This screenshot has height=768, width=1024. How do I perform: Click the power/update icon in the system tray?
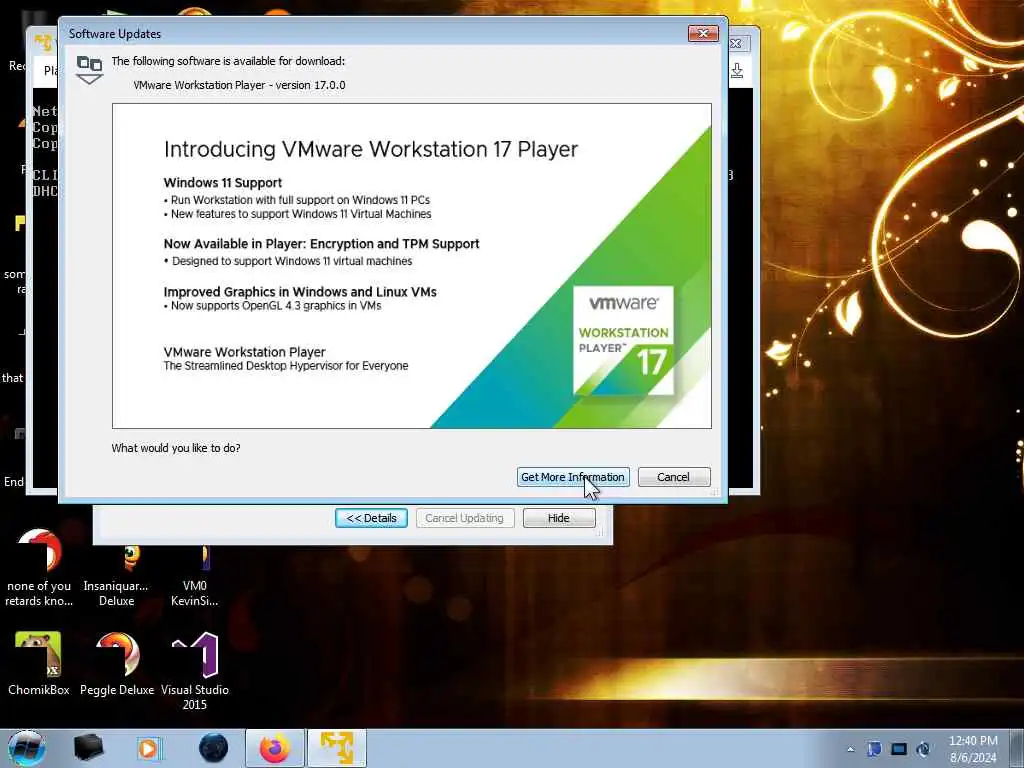pyautogui.click(x=923, y=749)
